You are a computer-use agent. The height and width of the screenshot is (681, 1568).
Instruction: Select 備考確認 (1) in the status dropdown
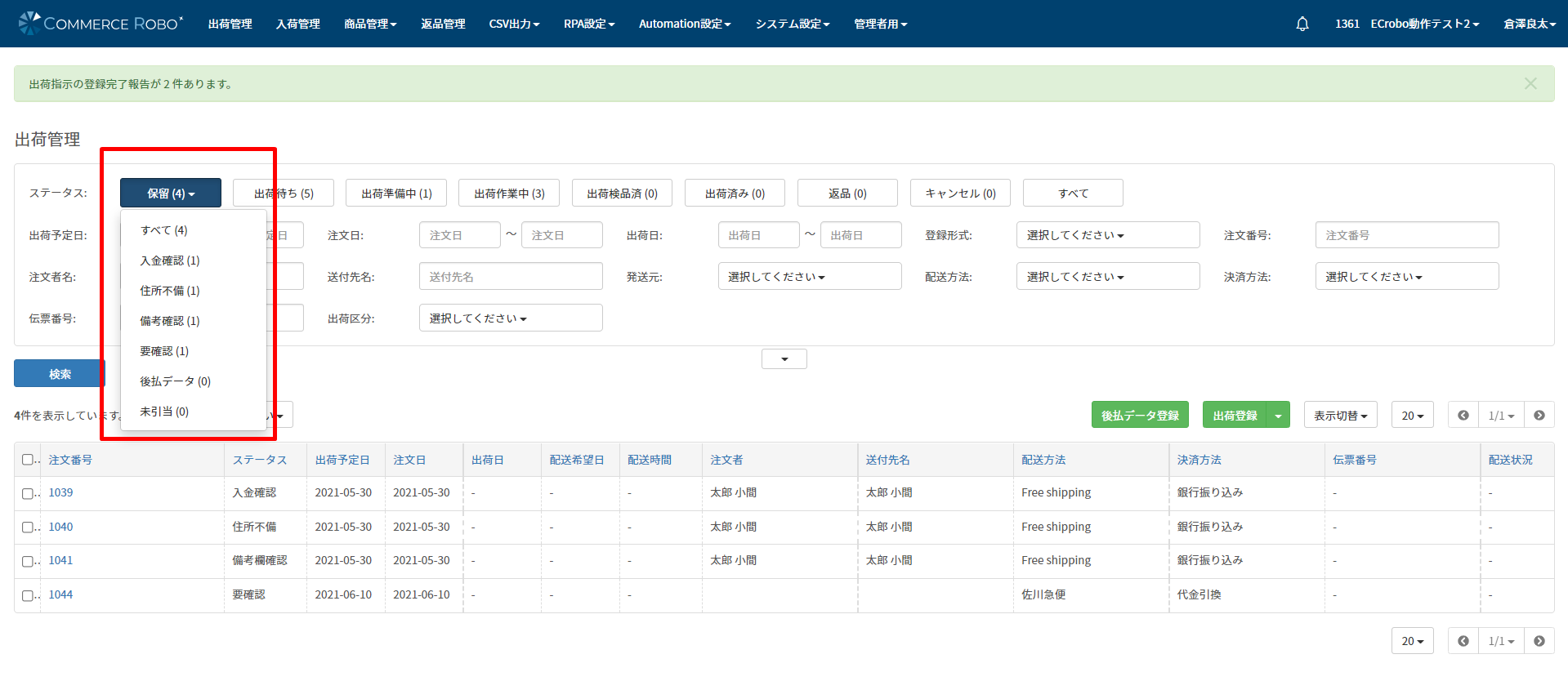coord(194,321)
